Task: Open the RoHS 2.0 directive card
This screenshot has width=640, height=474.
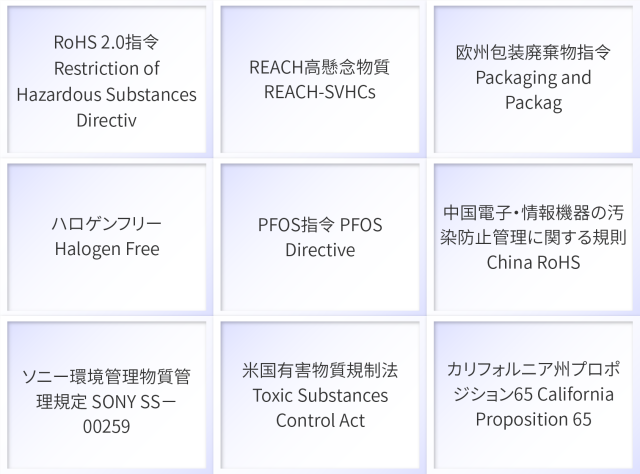Action: 107,80
